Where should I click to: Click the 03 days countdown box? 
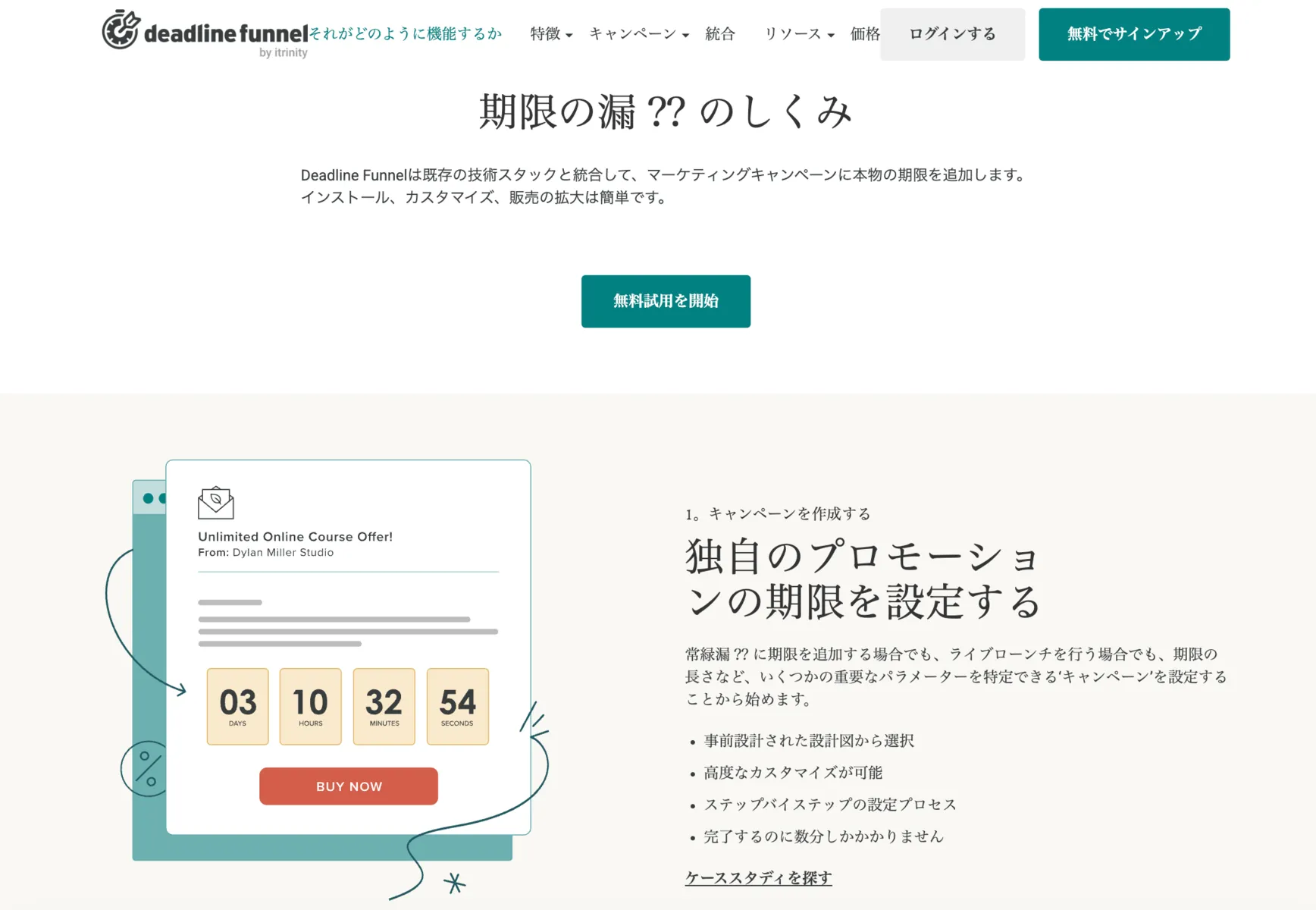click(237, 706)
